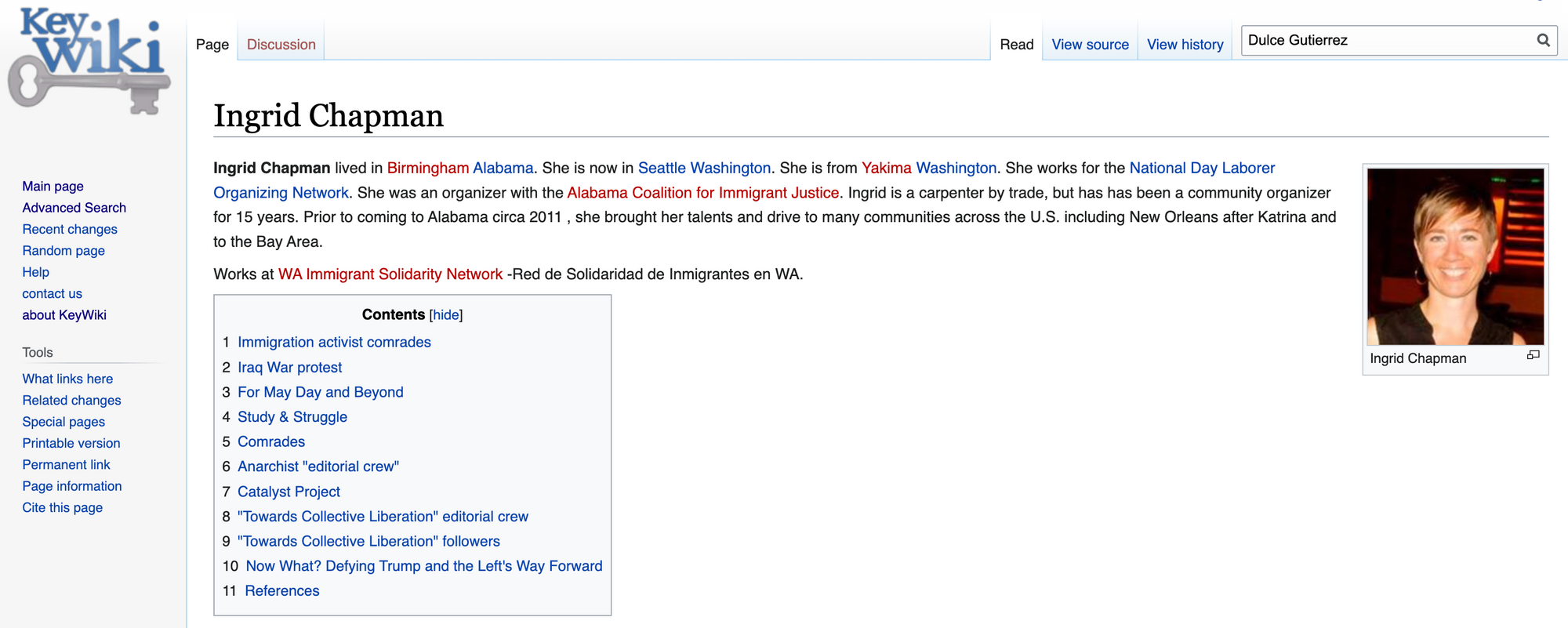This screenshot has width=1568, height=628.
Task: Click Cite this page
Action: pos(63,508)
